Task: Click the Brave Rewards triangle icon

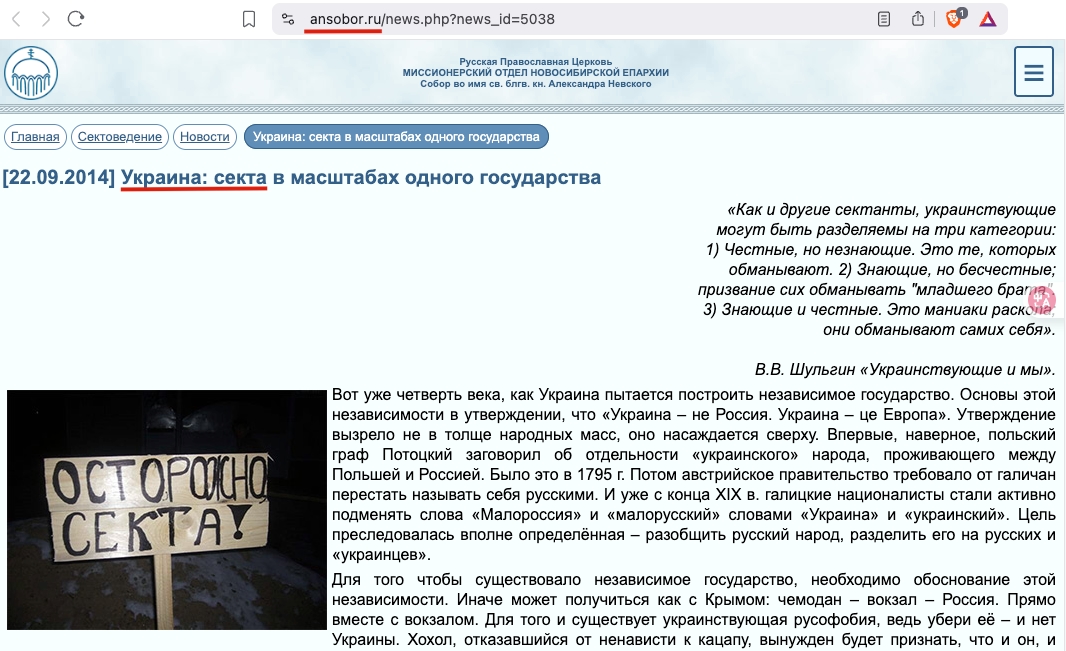Action: coord(988,19)
